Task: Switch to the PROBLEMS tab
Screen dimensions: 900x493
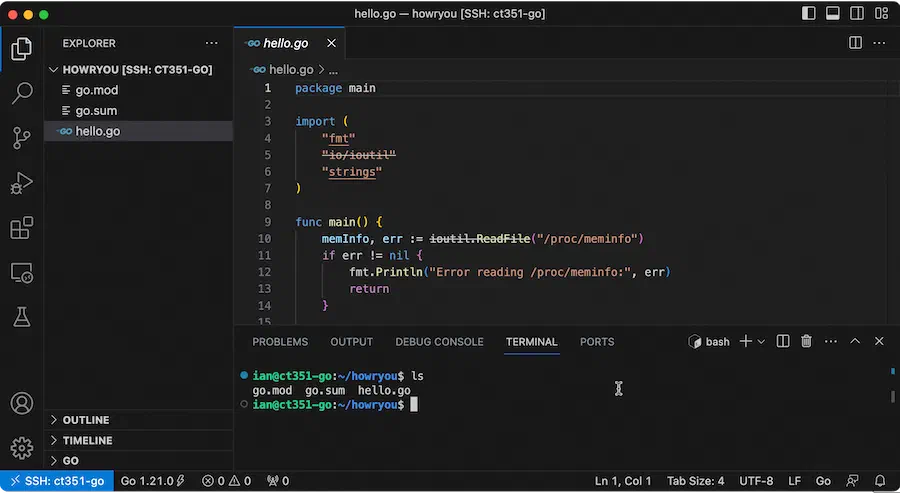Action: 280,341
